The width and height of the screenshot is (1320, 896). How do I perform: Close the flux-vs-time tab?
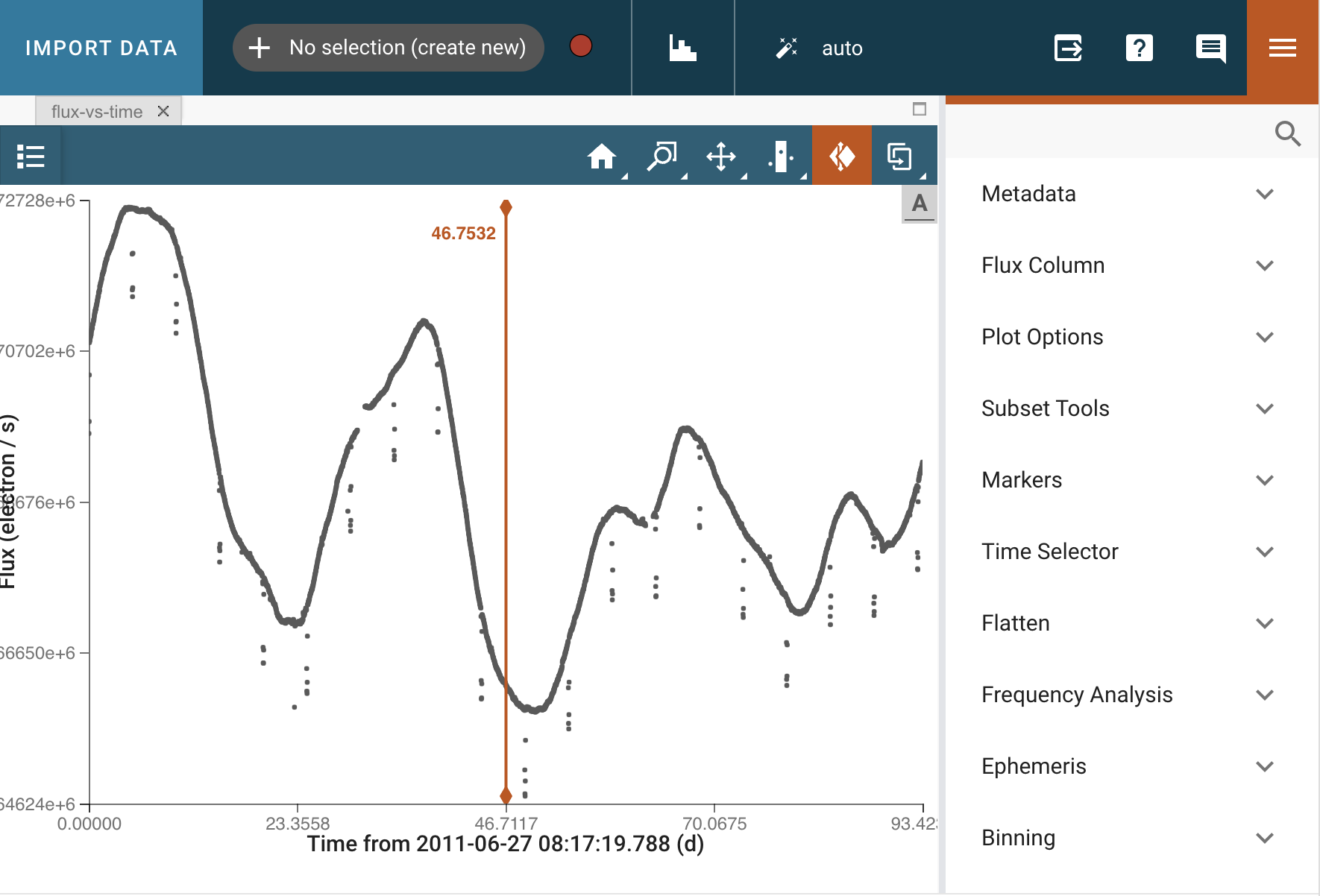(163, 111)
